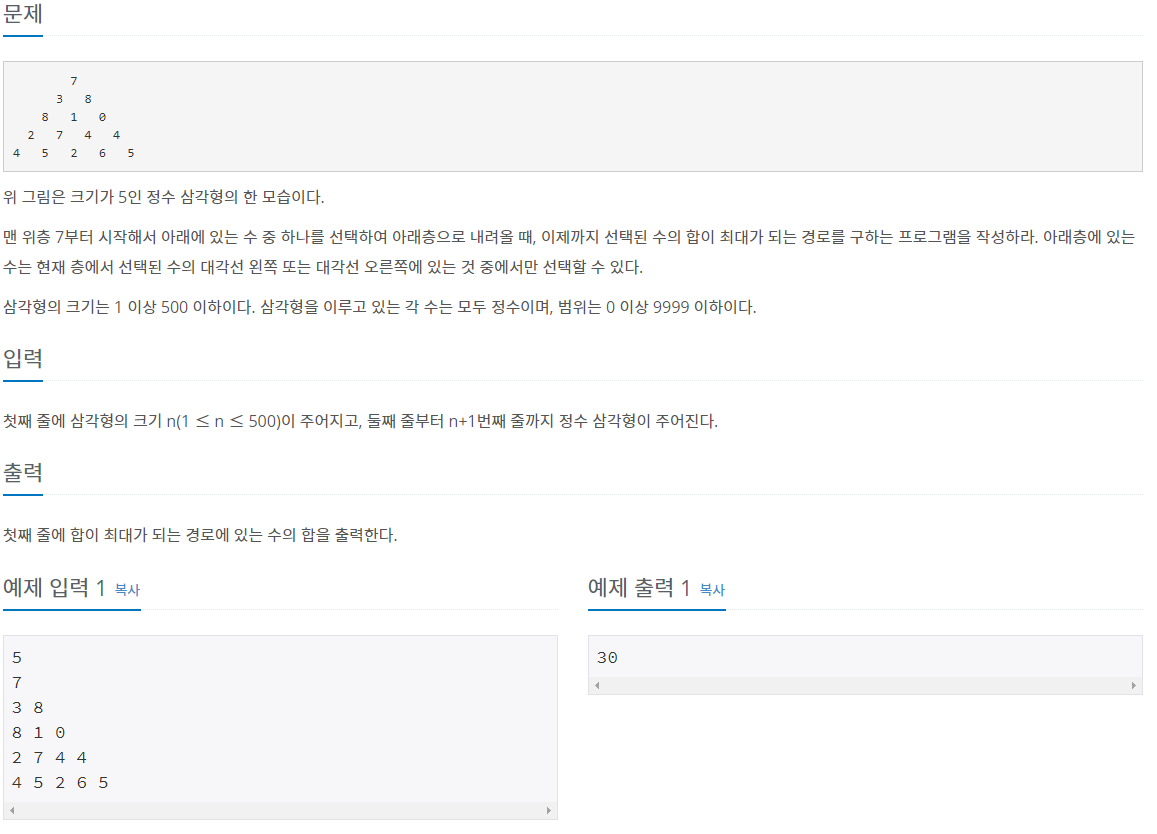
Task: Click right scroll arrow of example input box
Action: (548, 810)
